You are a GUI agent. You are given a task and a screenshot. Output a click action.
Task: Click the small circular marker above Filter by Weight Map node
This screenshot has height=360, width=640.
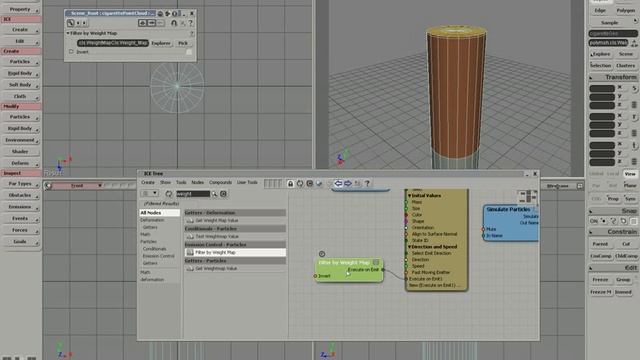click(322, 254)
